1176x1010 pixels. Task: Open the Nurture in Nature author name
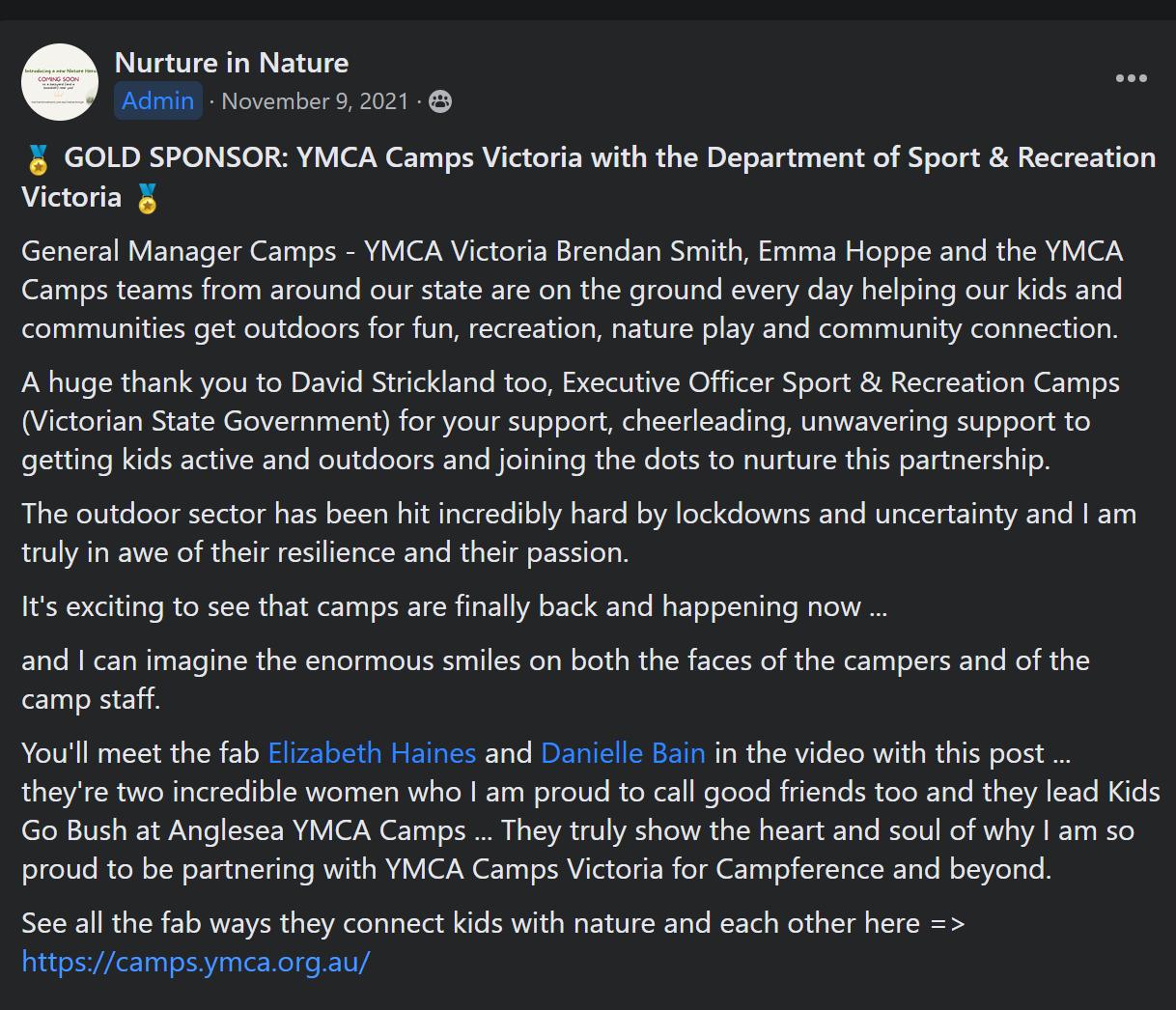click(x=232, y=63)
